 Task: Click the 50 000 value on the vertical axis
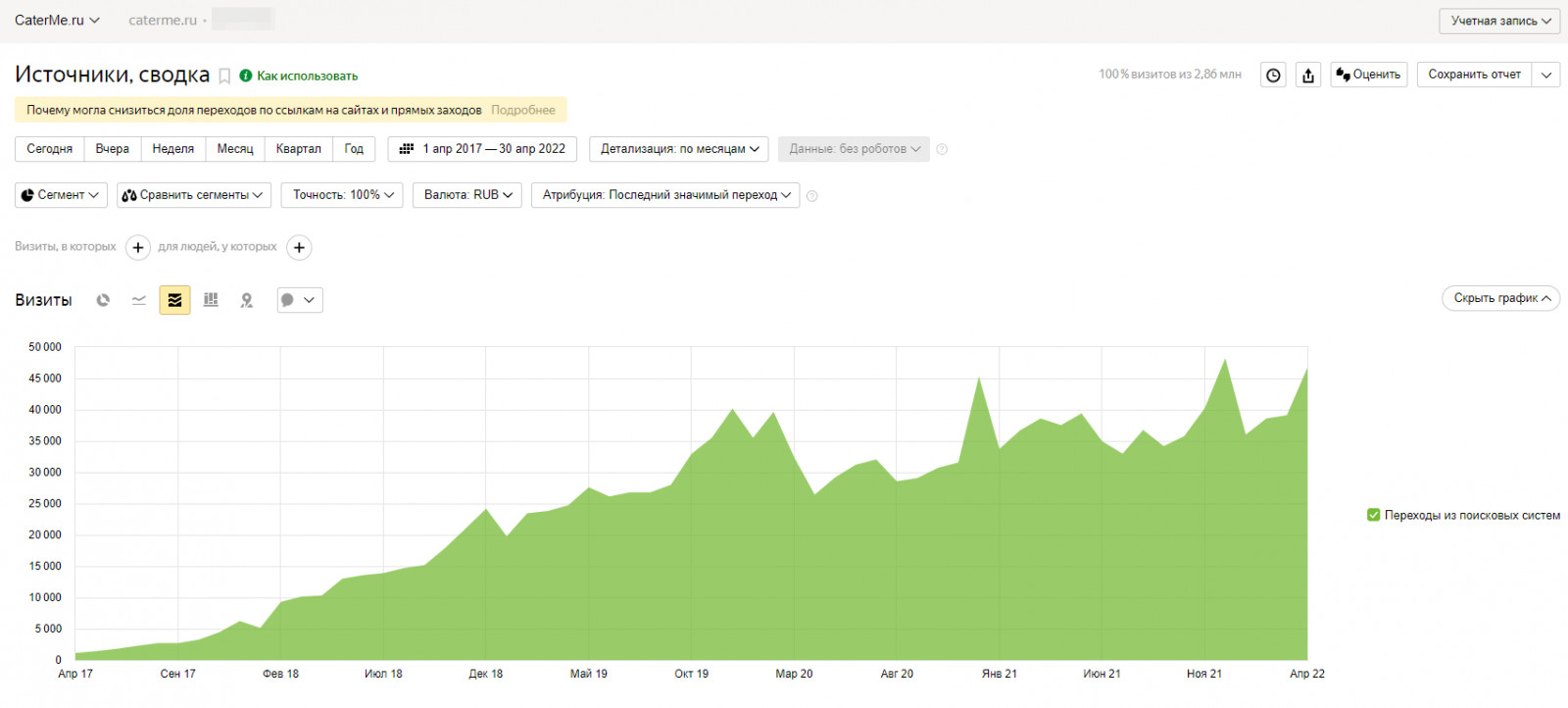tap(45, 347)
